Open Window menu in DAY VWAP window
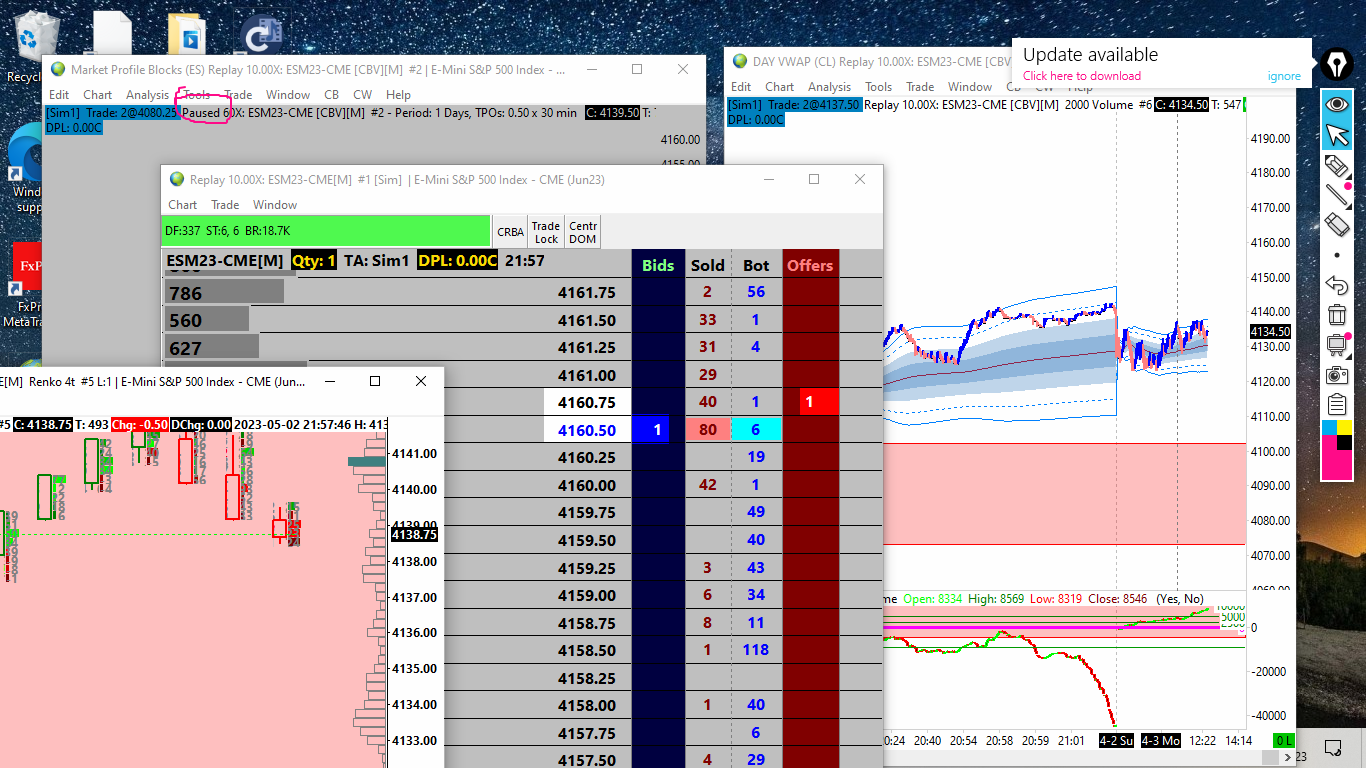 (x=970, y=87)
